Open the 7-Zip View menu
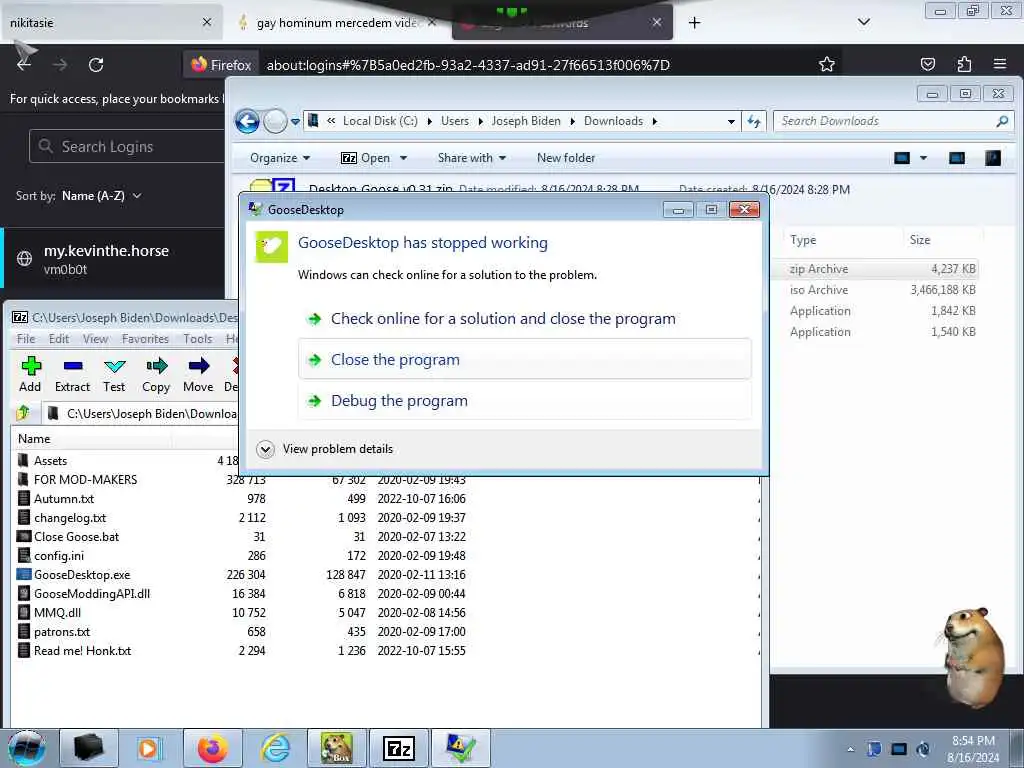Viewport: 1024px width, 768px height. tap(95, 339)
